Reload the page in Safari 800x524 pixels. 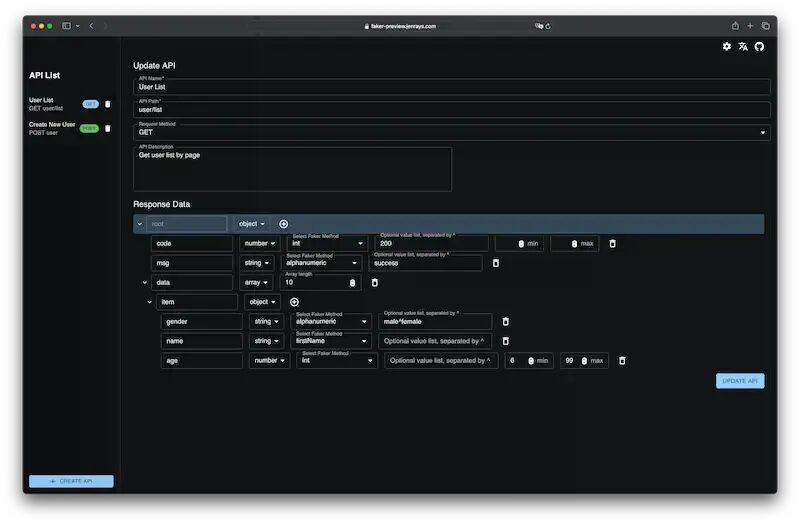pyautogui.click(x=548, y=26)
